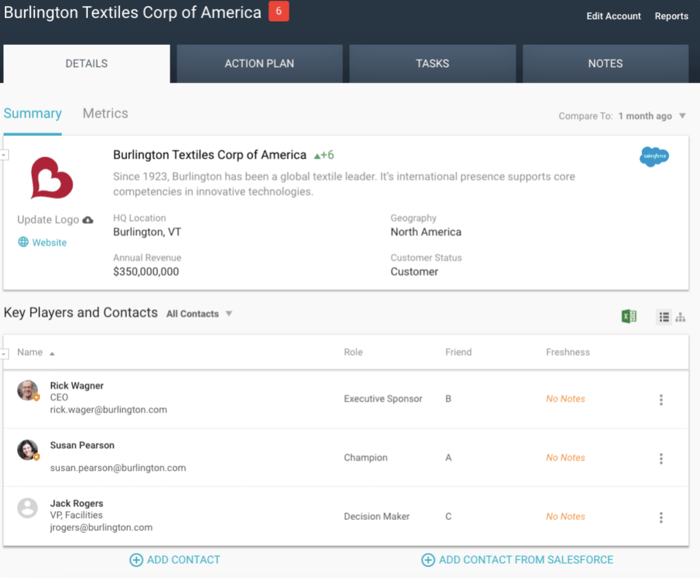Go to the Tasks tab
This screenshot has width=700, height=578.
[432, 64]
